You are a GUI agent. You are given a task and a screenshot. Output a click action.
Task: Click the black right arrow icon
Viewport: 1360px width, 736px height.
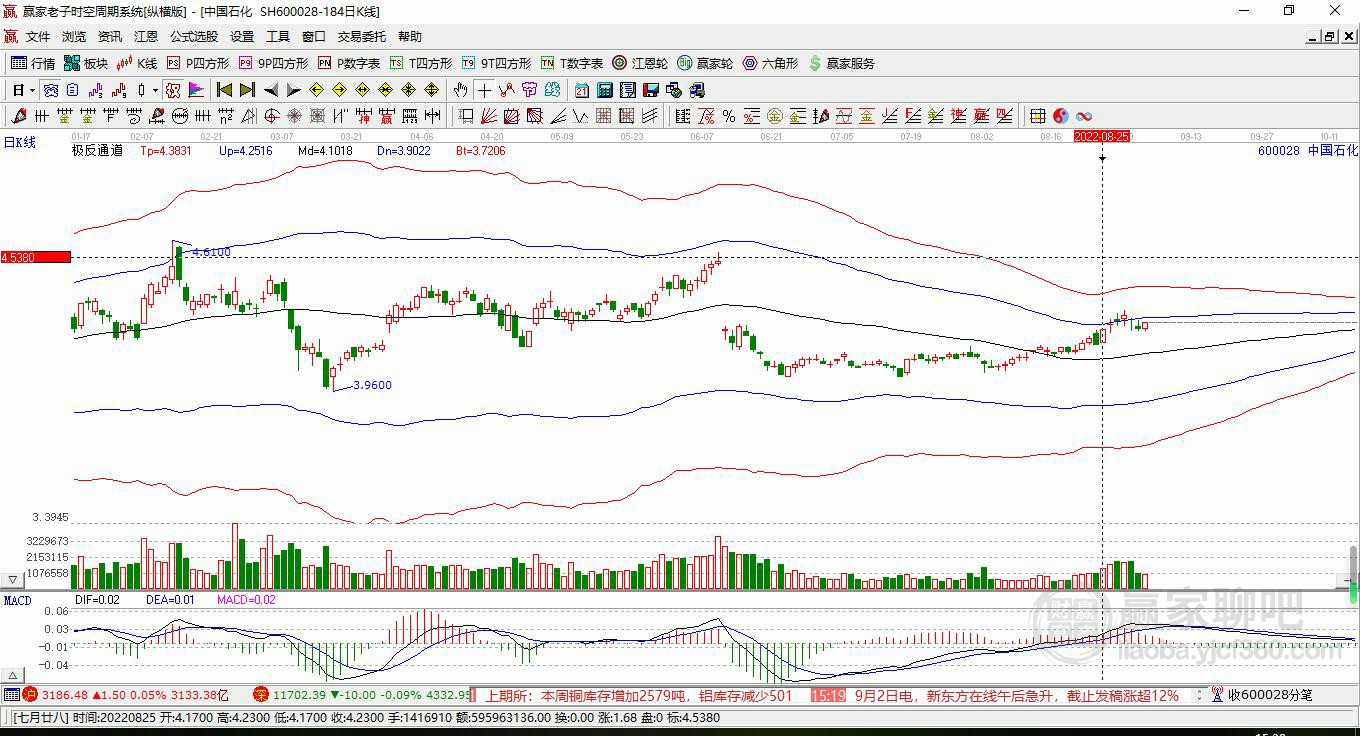coord(293,90)
